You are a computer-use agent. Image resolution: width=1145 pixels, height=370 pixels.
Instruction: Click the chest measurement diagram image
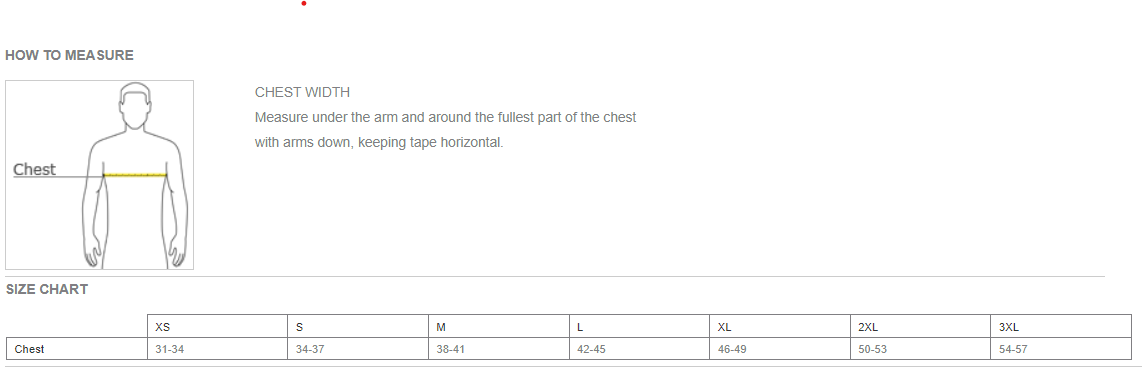[99, 175]
